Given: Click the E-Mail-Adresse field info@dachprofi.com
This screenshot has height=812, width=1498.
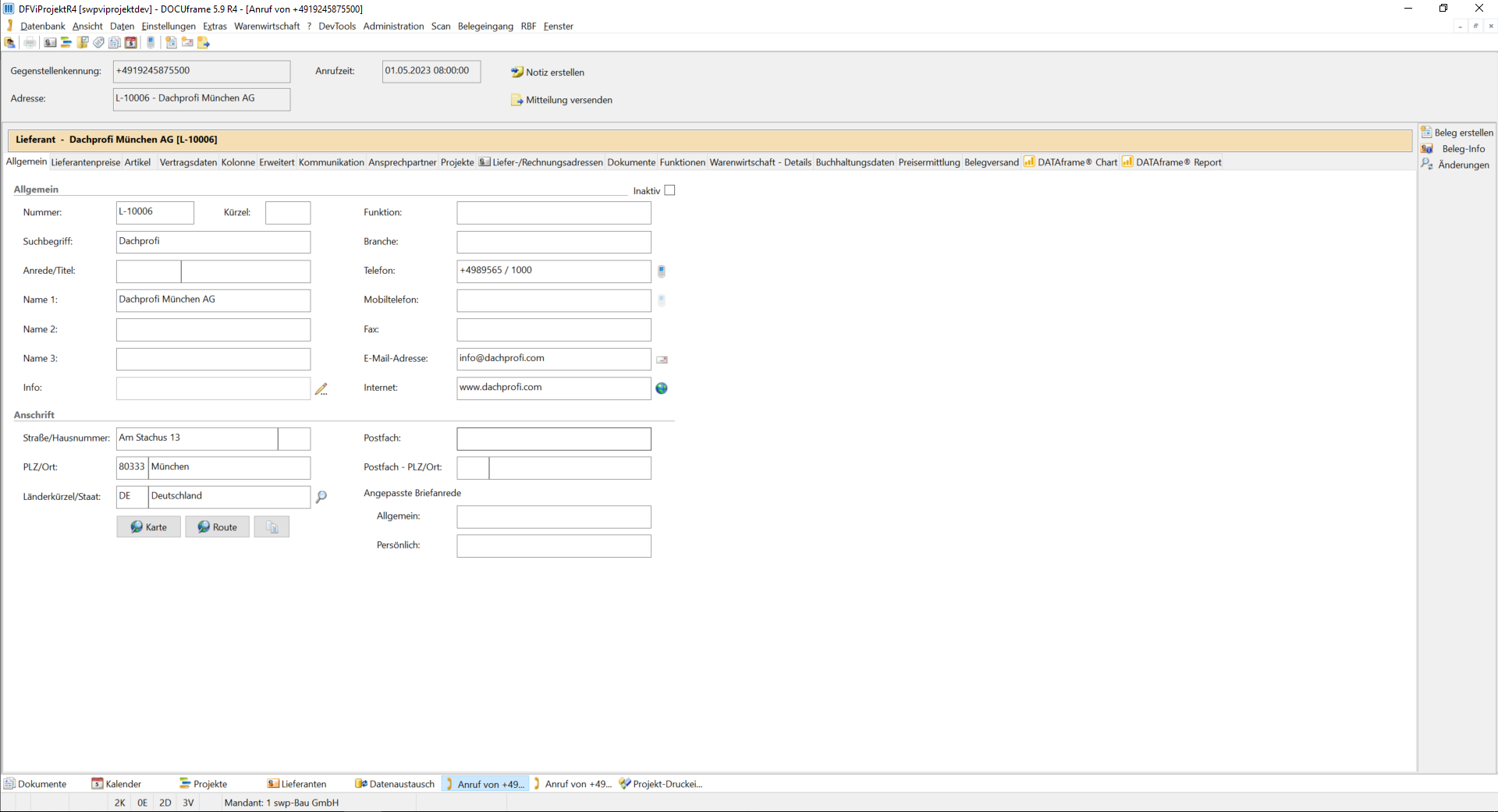Looking at the screenshot, I should [554, 359].
